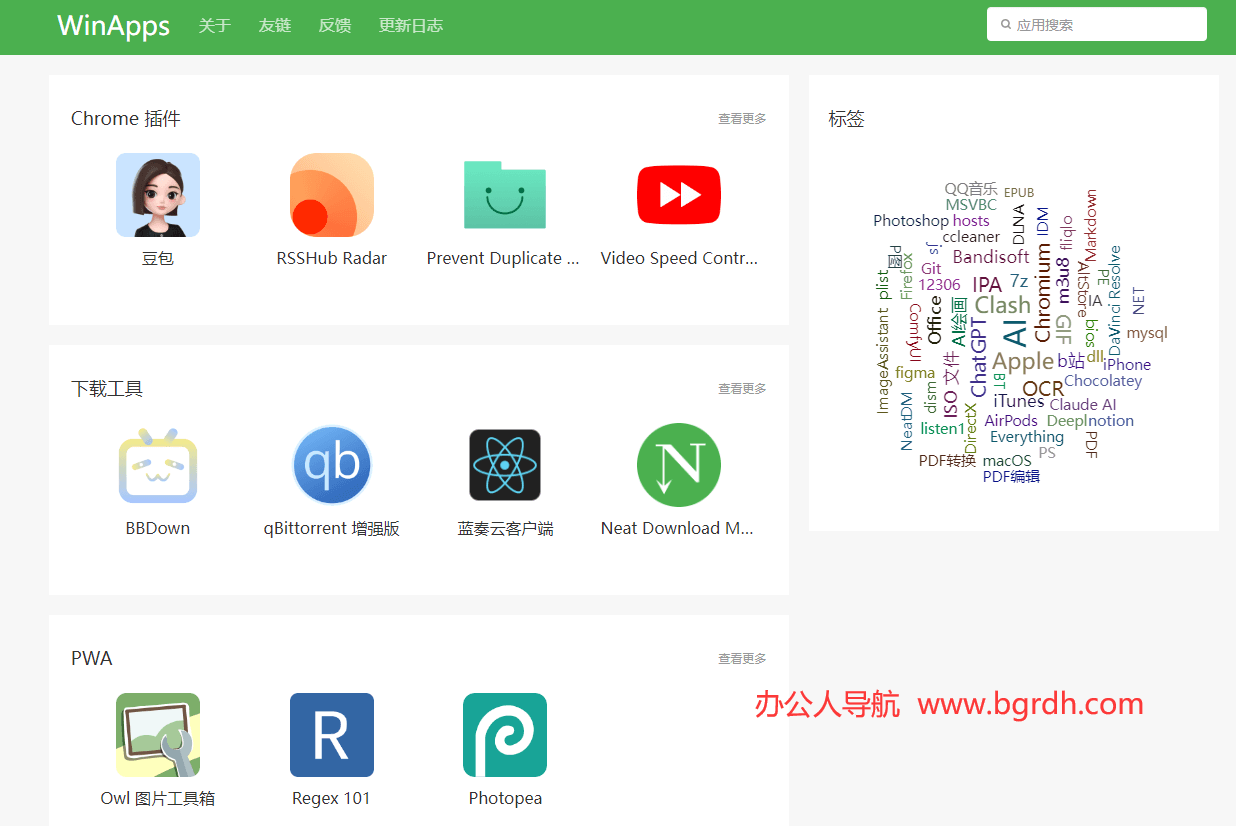Image resolution: width=1236 pixels, height=826 pixels.
Task: Click 查看更多 in PWA section
Action: [742, 659]
